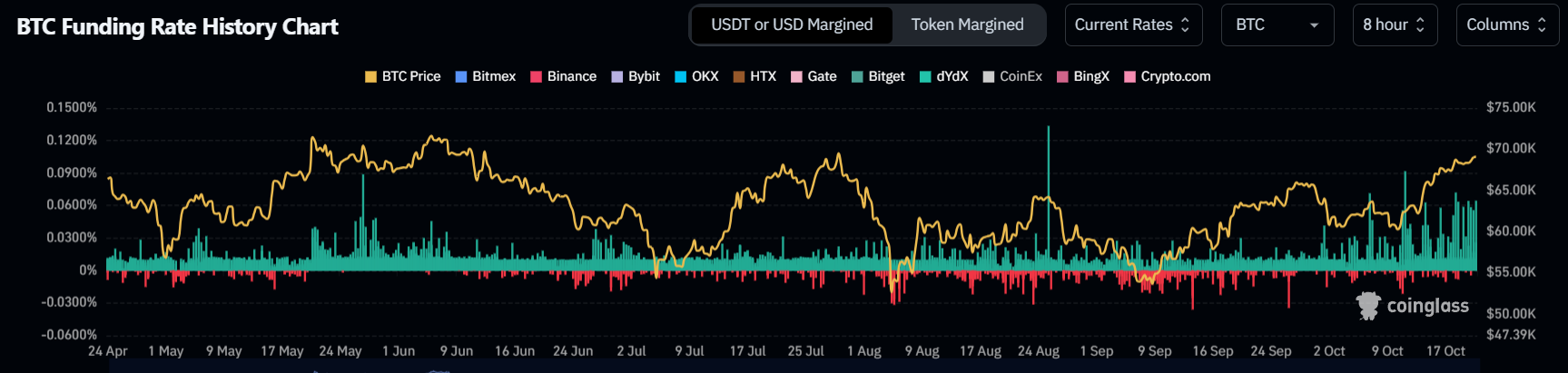Click the 0.1500% y-axis label
Image resolution: width=1568 pixels, height=373 pixels.
tap(72, 107)
